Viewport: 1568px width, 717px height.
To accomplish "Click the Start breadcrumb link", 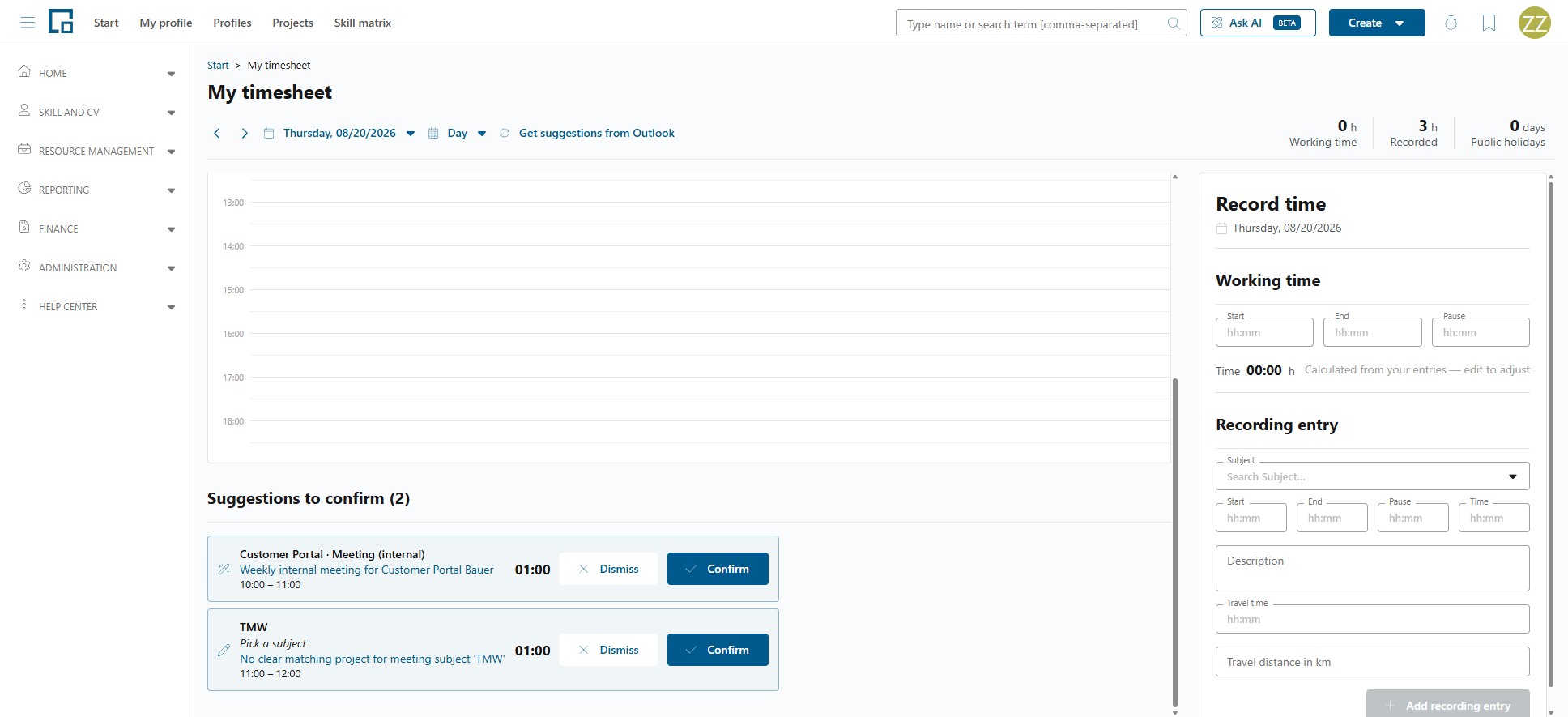I will tap(218, 66).
